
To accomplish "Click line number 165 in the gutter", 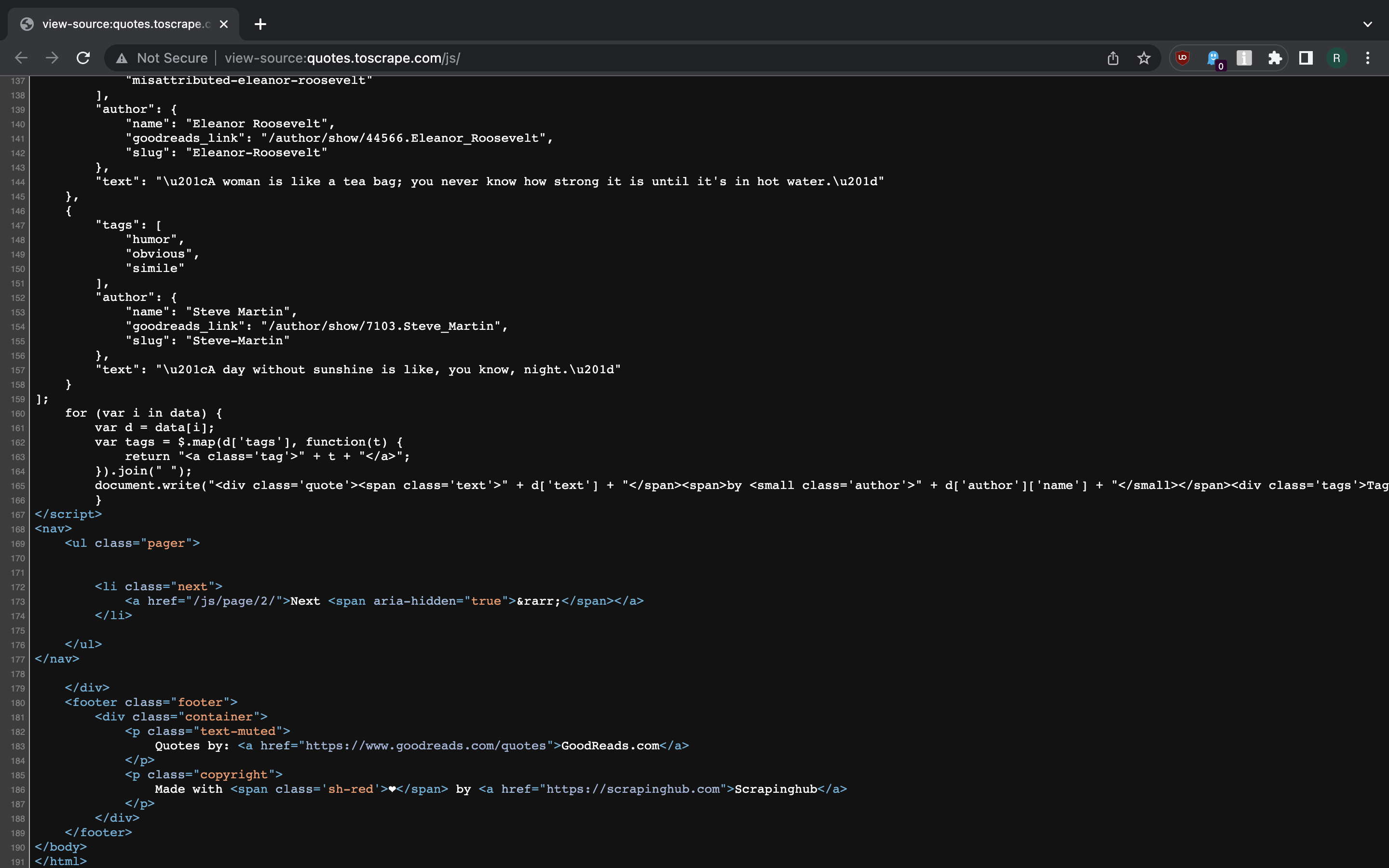I will (18, 486).
